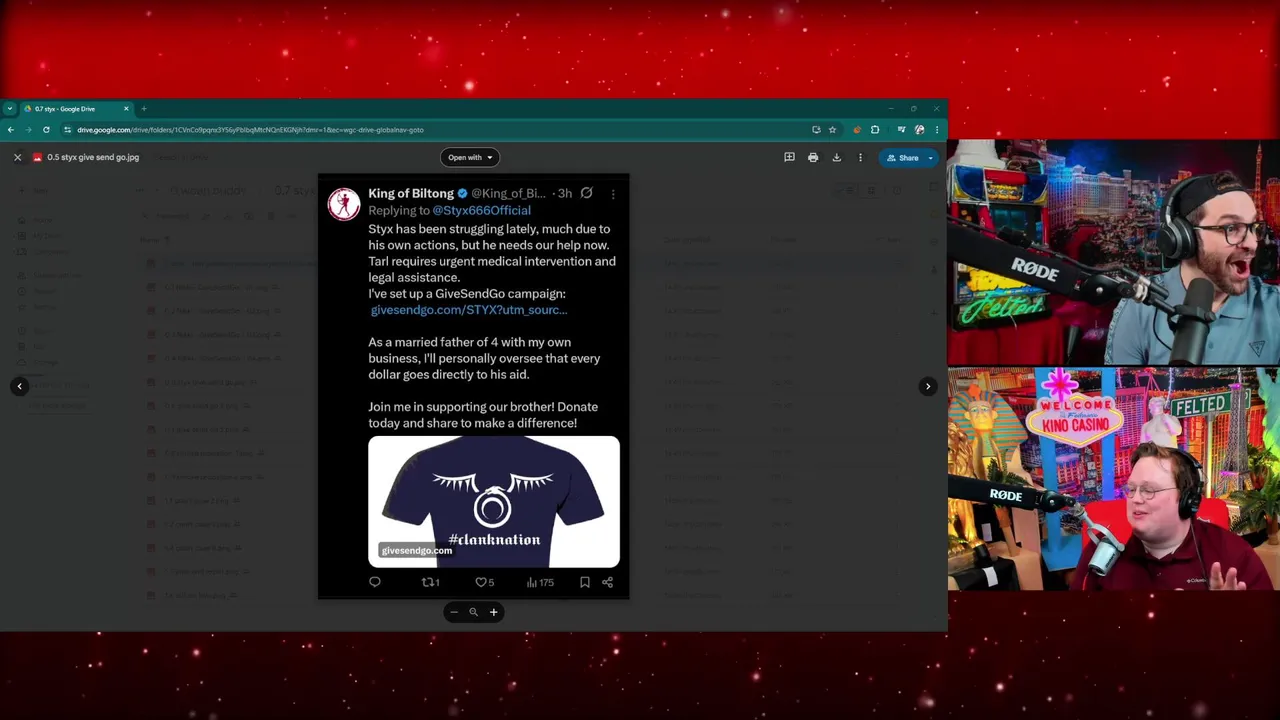Click the '@Styx666Official' mention in the tweet
The height and width of the screenshot is (720, 1280).
coord(481,210)
